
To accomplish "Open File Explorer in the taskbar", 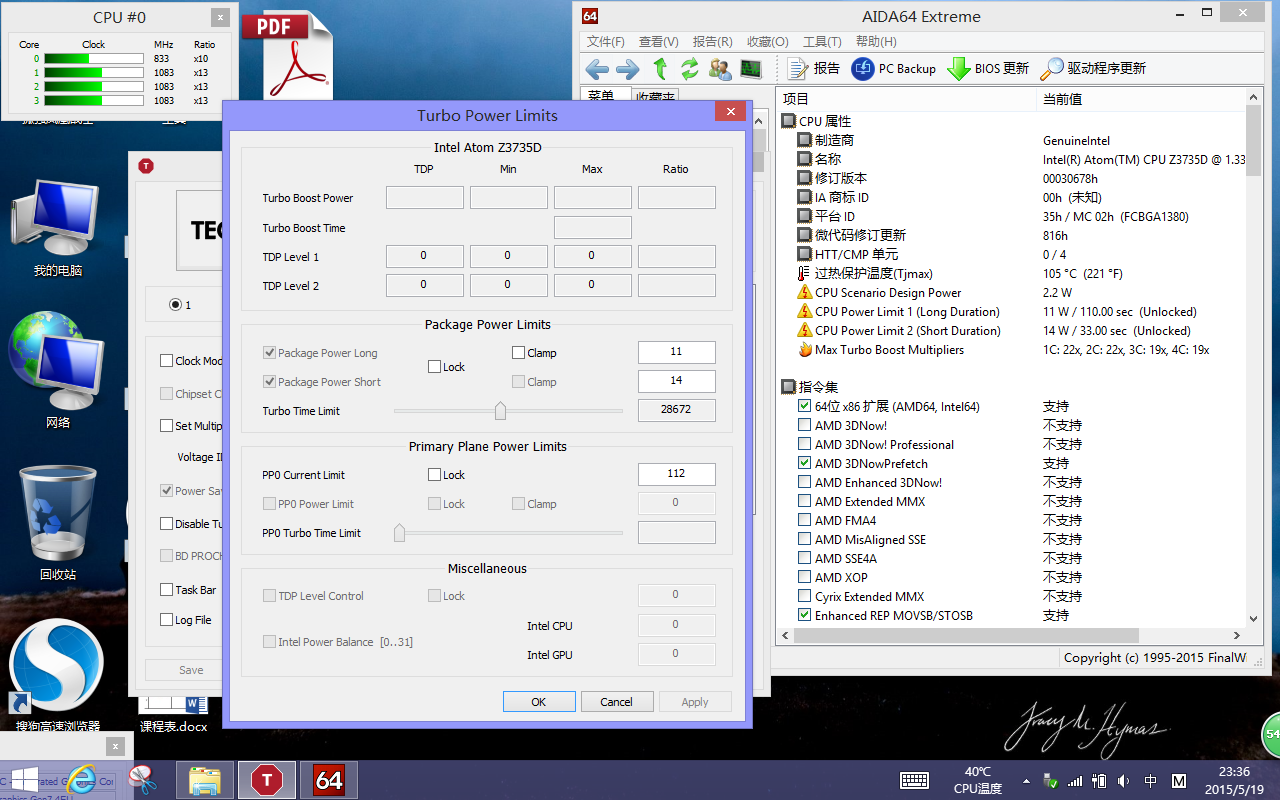I will [x=205, y=780].
